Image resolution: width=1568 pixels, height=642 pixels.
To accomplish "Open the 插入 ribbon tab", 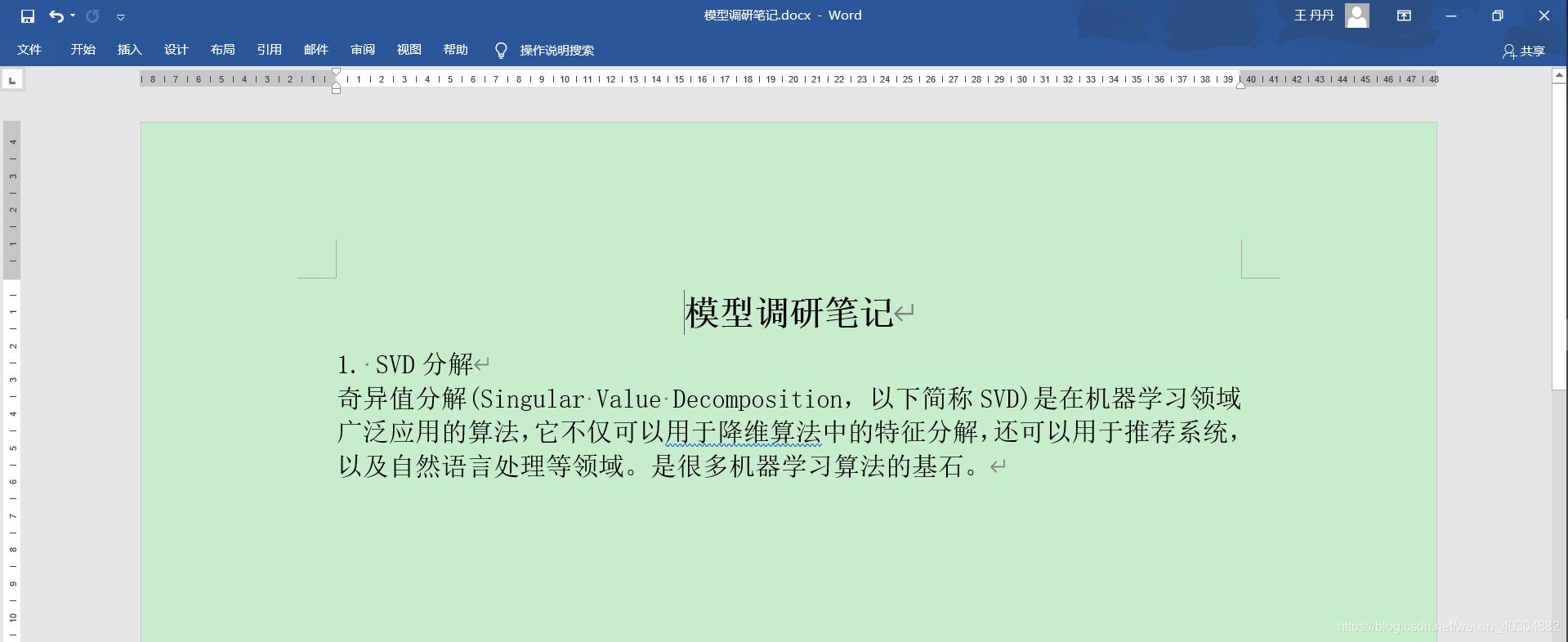I will tap(130, 50).
